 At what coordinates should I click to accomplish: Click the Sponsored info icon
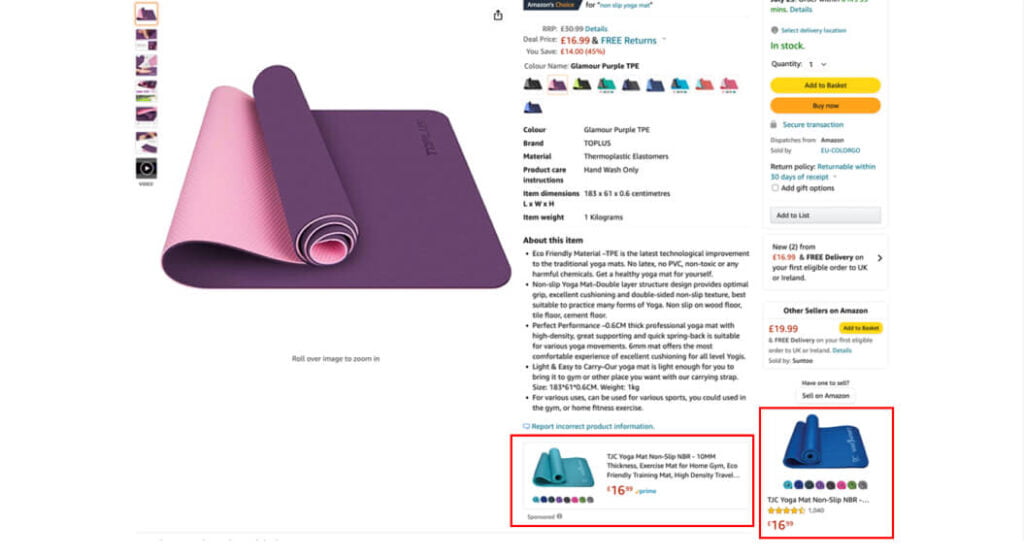tap(560, 516)
